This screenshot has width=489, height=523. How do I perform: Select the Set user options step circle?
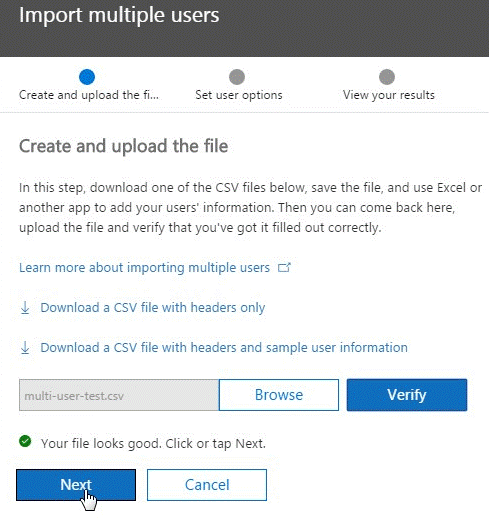coord(237,77)
